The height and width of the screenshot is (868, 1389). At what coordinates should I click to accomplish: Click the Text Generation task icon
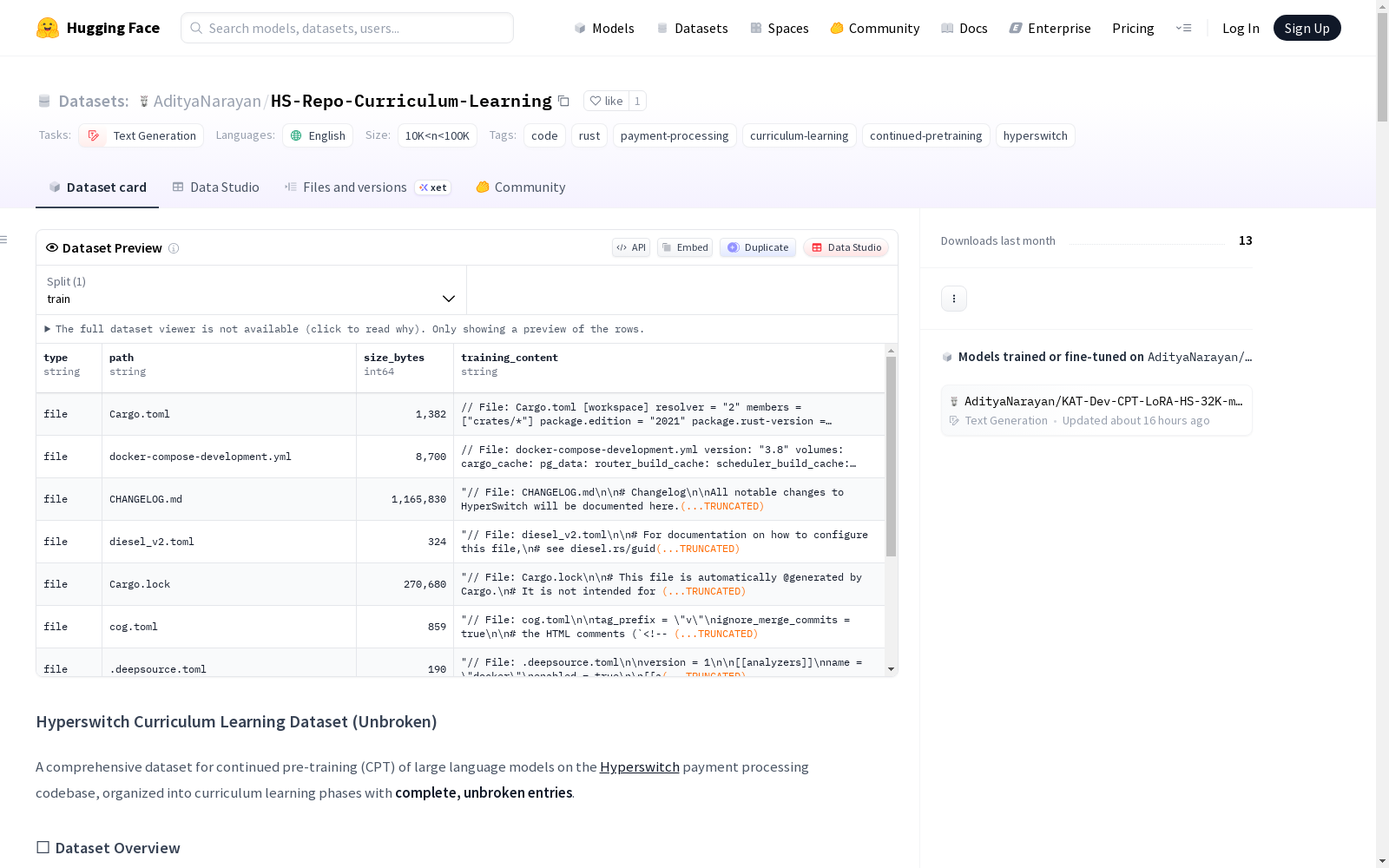94,135
